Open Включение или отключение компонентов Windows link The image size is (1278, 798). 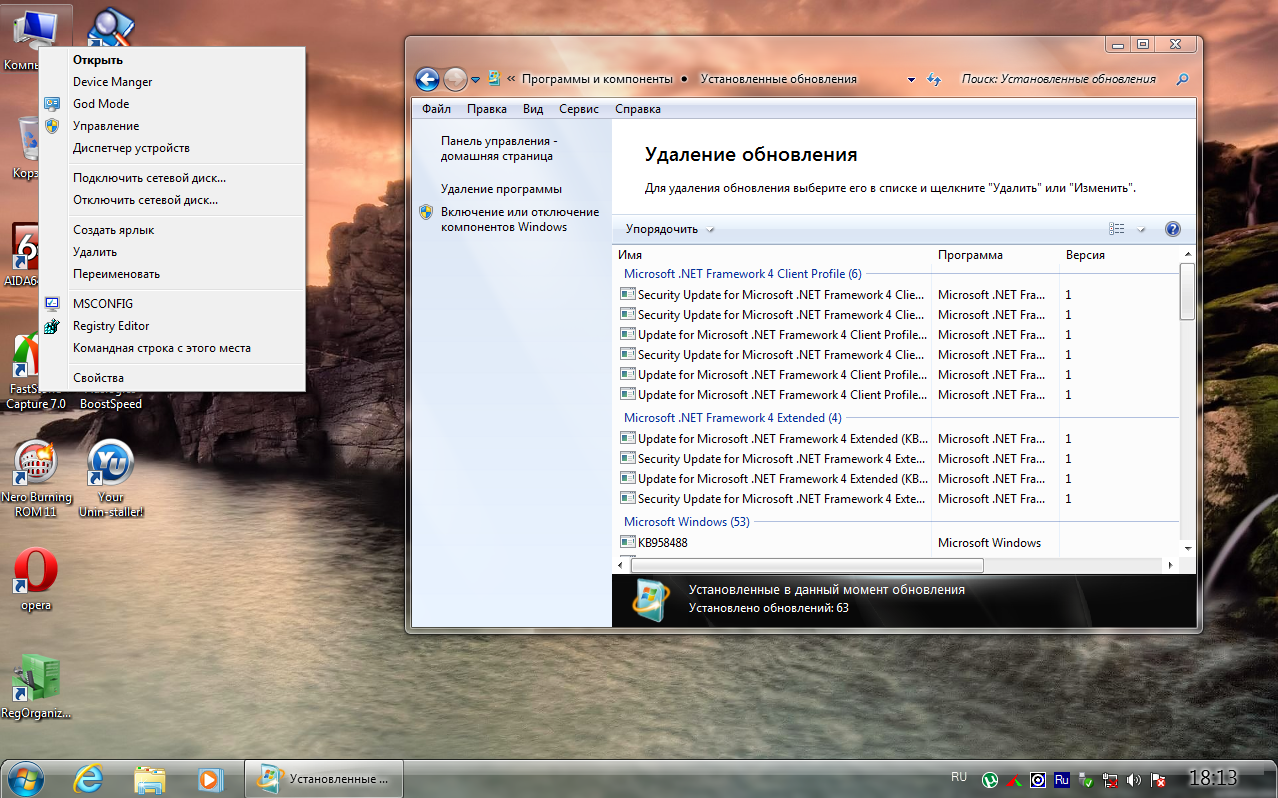pos(520,219)
